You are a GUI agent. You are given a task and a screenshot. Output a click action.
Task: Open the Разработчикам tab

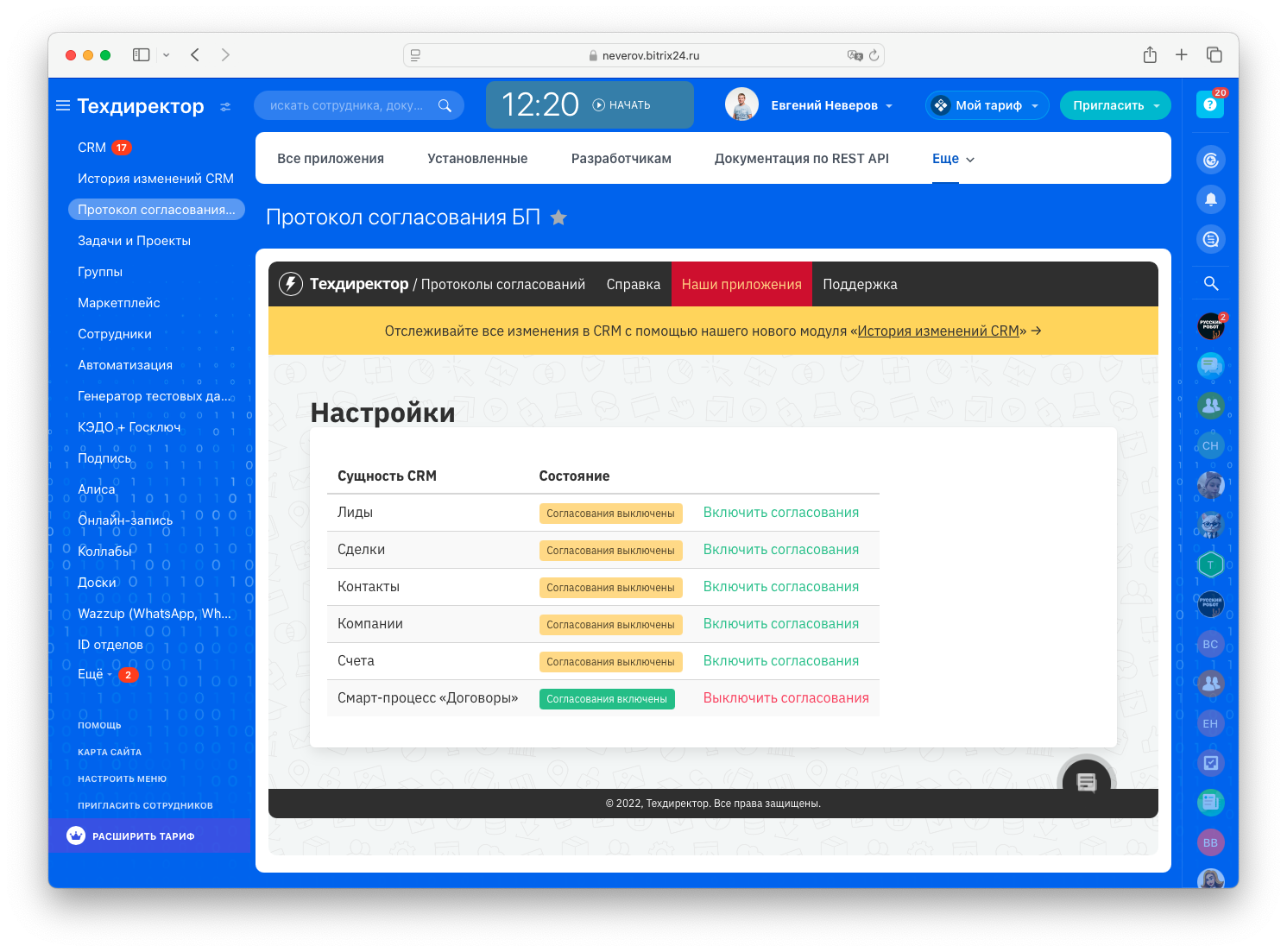pyautogui.click(x=621, y=159)
